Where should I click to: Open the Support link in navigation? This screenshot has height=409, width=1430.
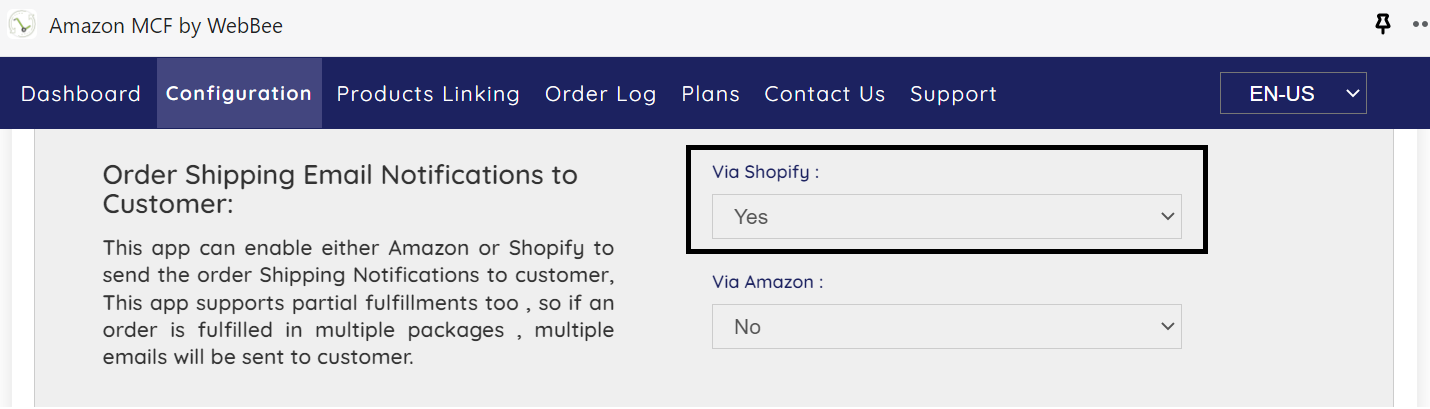[953, 94]
